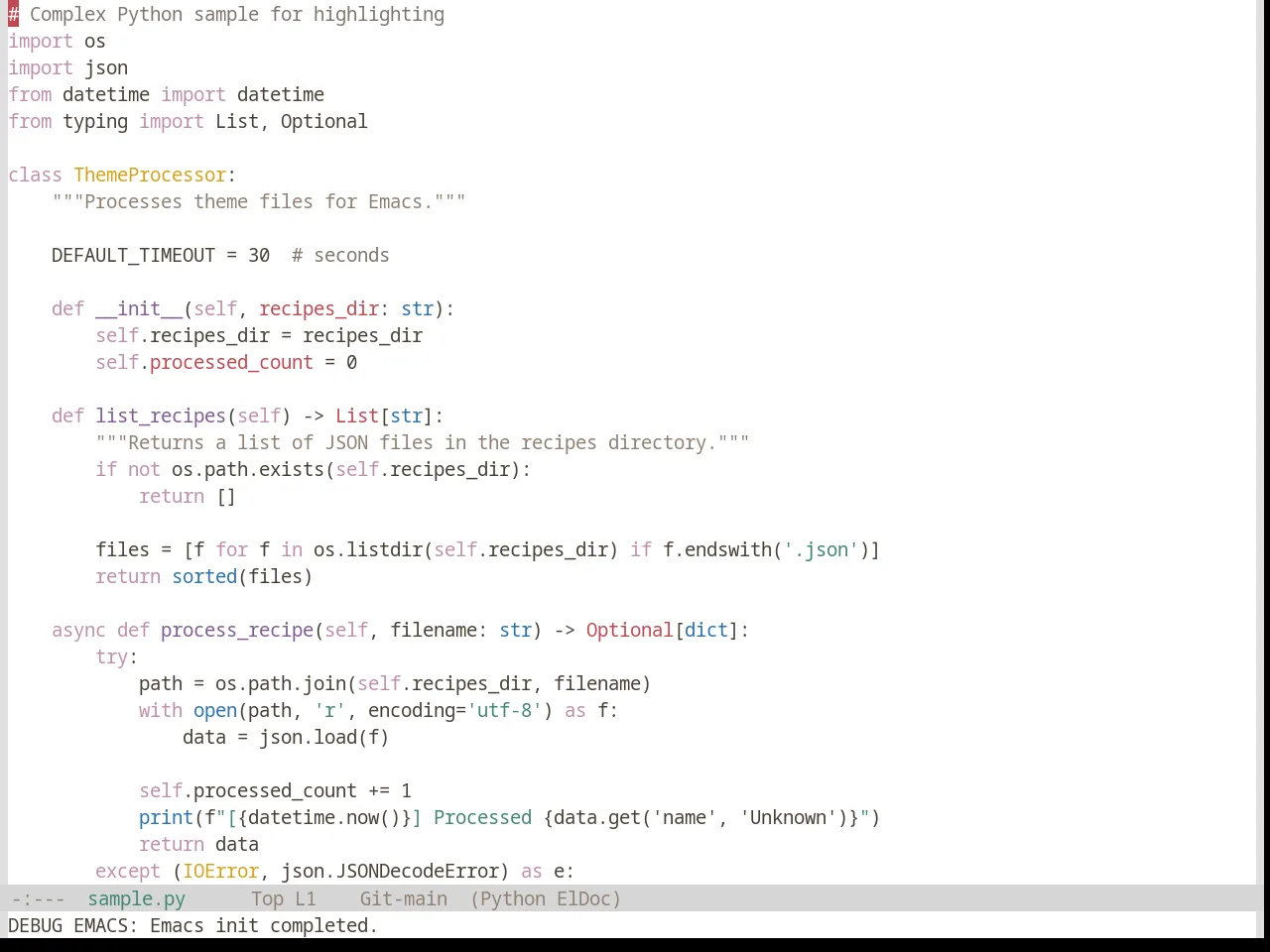This screenshot has height=952, width=1270.
Task: Click the "try:" keyword
Action: point(117,657)
